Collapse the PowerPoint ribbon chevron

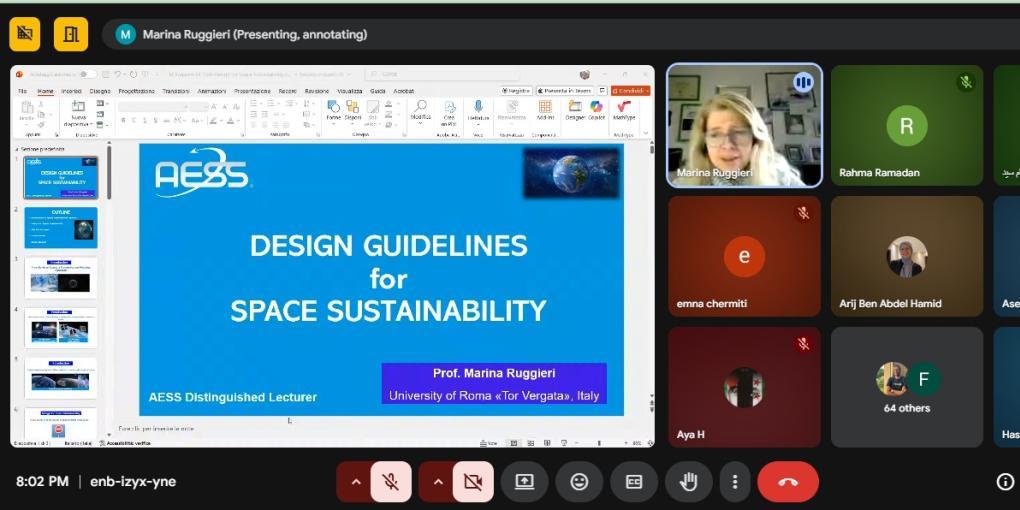[x=645, y=133]
